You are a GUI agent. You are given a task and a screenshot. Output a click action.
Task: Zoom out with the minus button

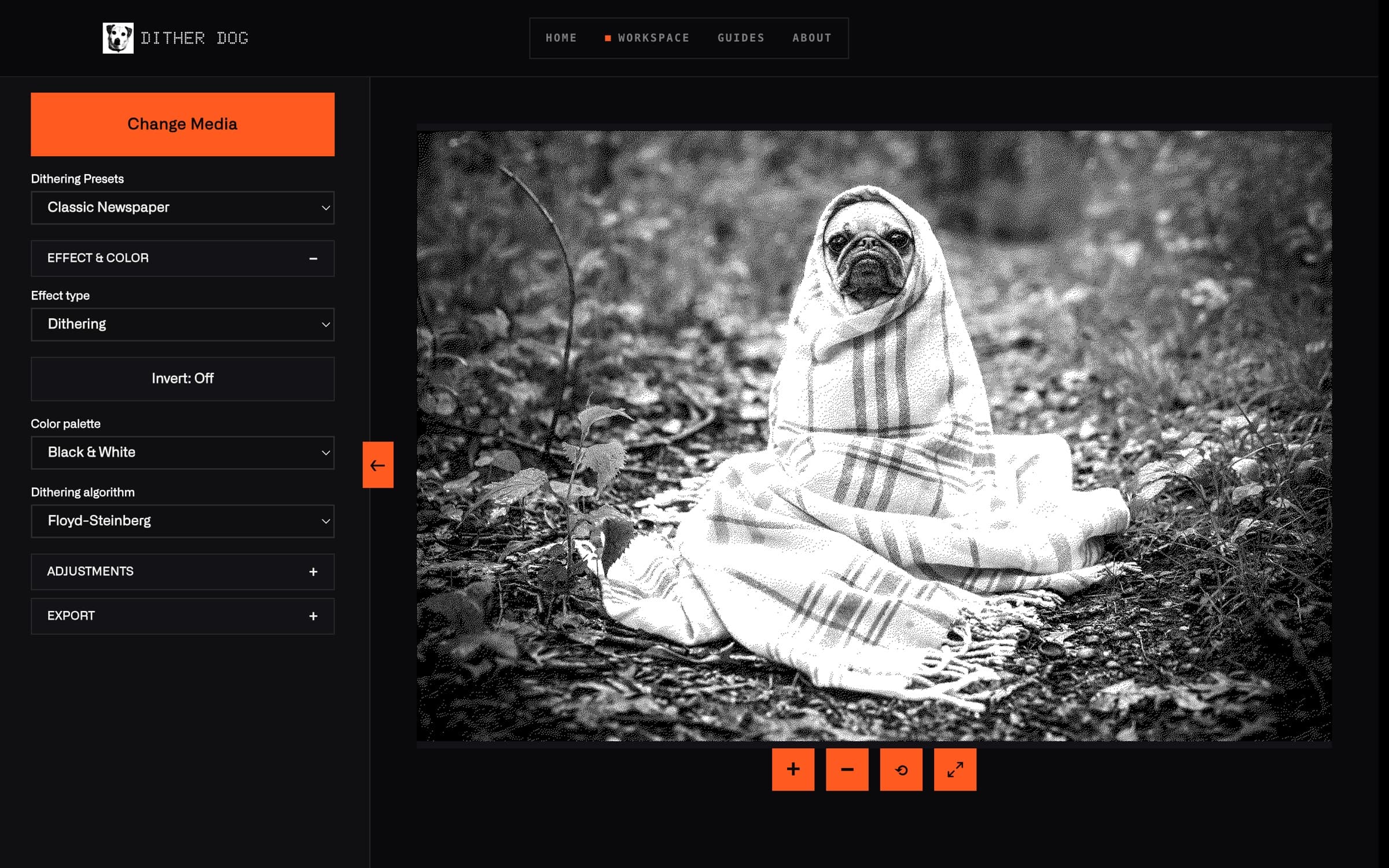[x=847, y=769]
